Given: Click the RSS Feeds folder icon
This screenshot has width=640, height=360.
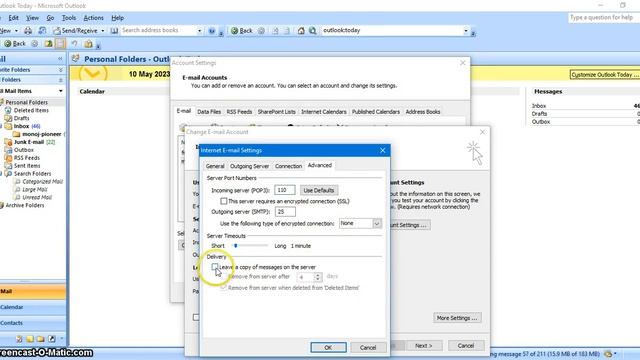Looking at the screenshot, I should pos(8,158).
